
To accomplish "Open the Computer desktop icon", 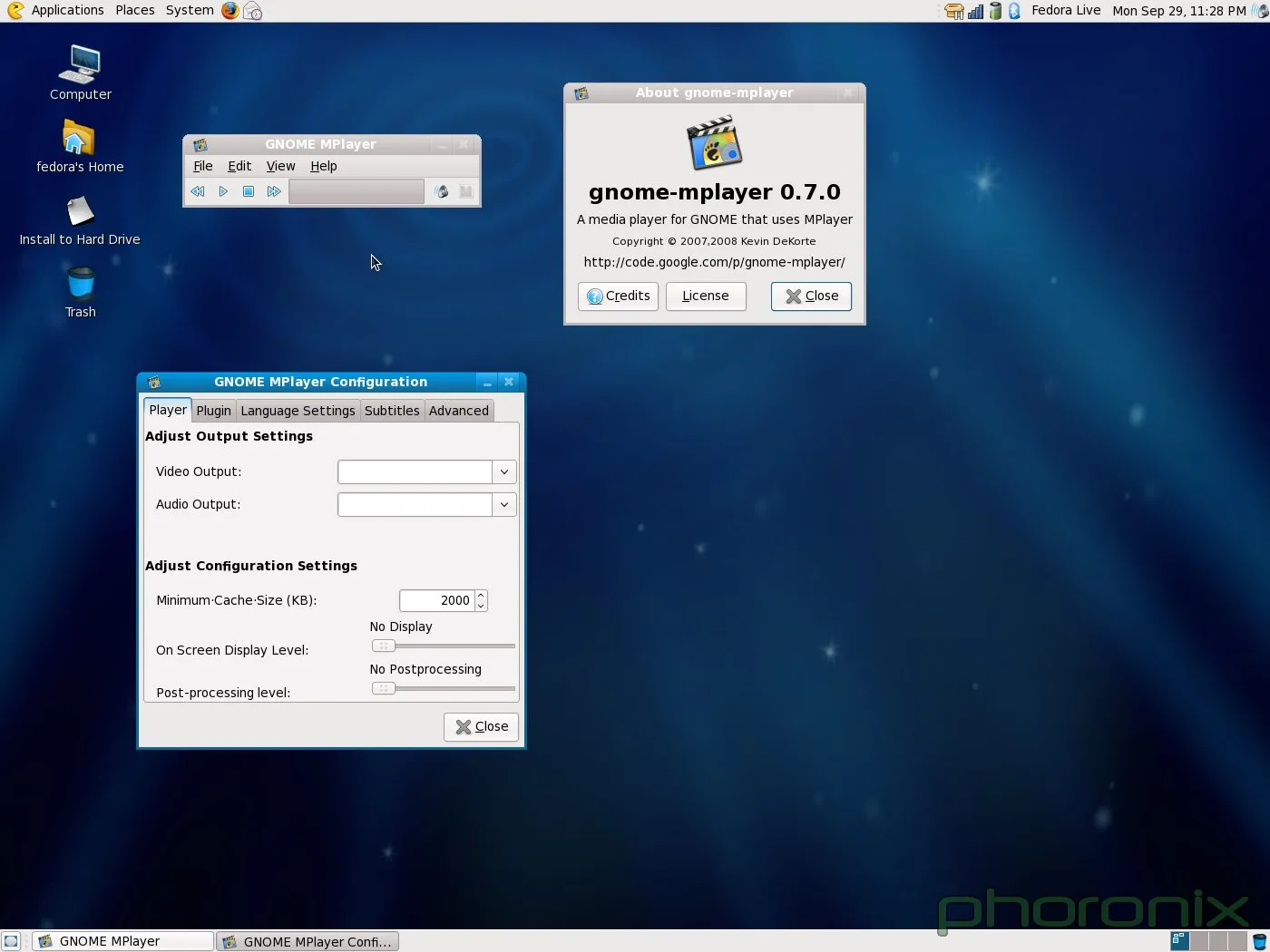I will click(80, 73).
